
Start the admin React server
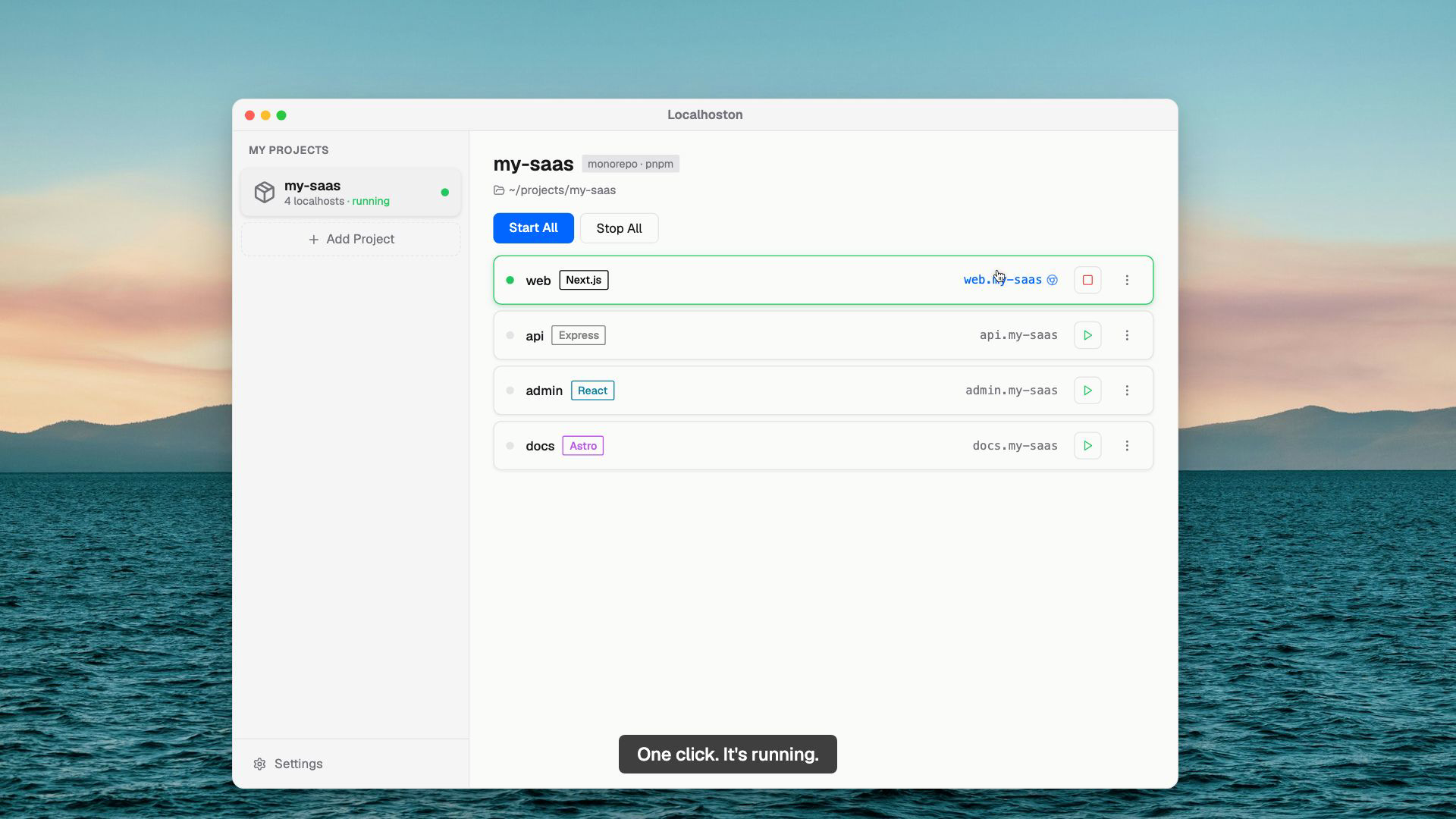pyautogui.click(x=1087, y=391)
